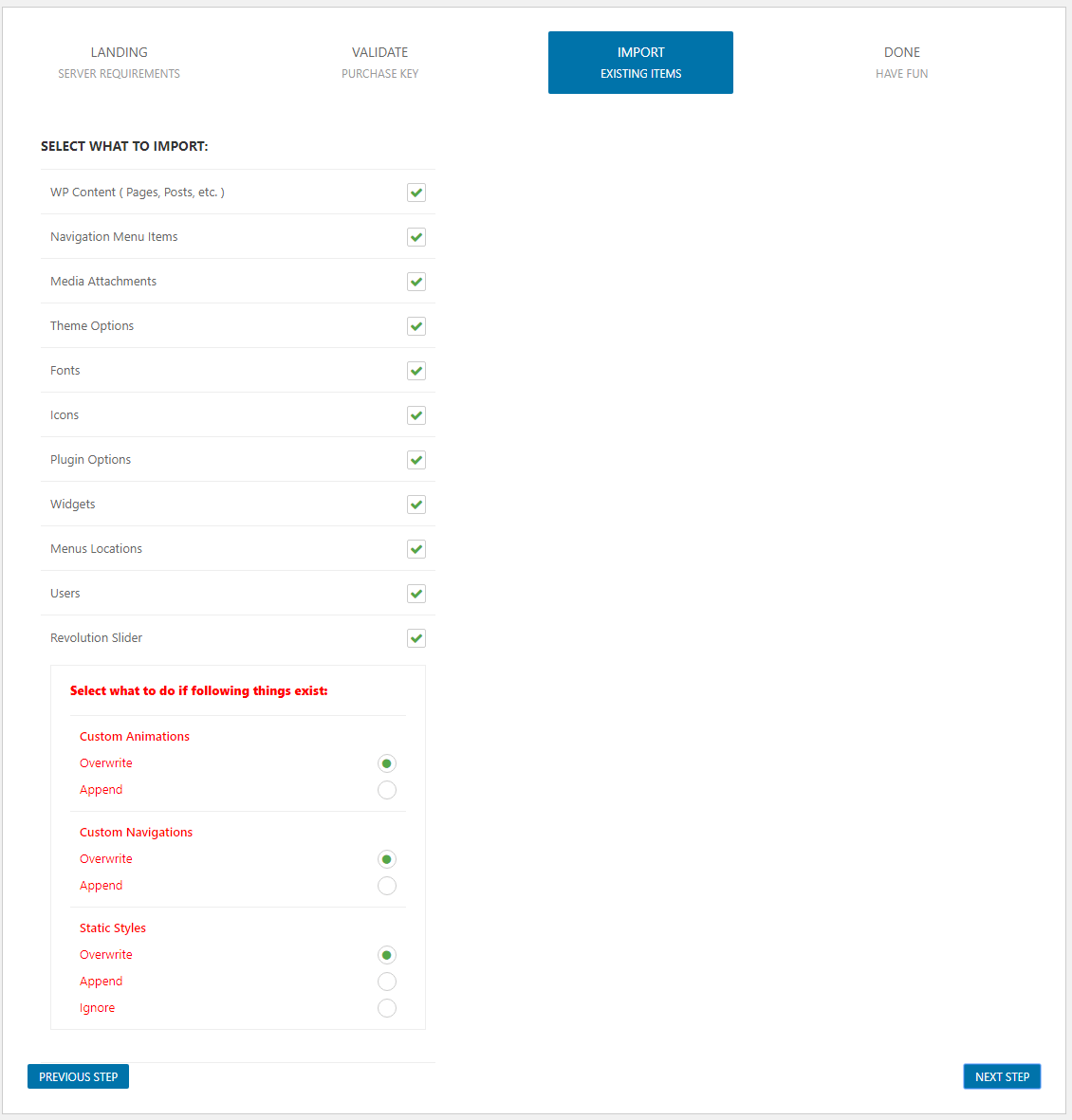The height and width of the screenshot is (1120, 1072).
Task: Click the Next Step button
Action: point(1002,1076)
